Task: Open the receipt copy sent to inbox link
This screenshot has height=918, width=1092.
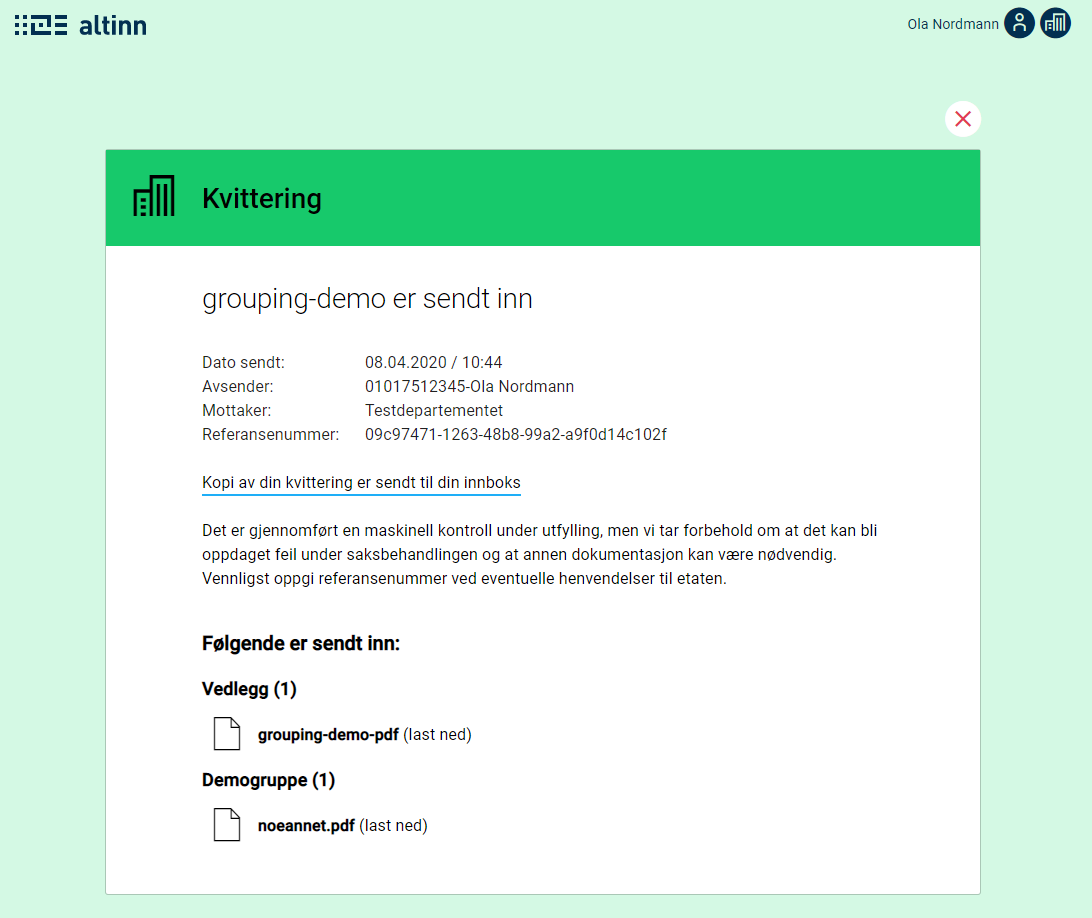Action: pyautogui.click(x=361, y=483)
